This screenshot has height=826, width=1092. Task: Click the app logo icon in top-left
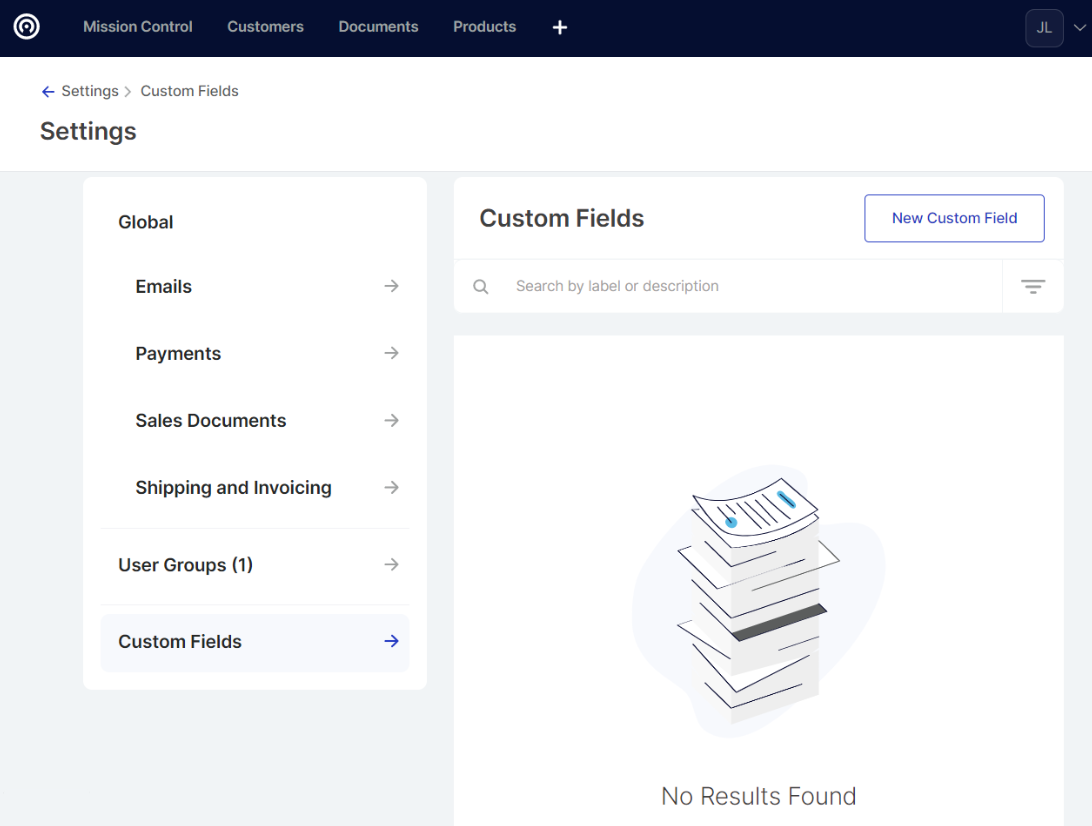[x=27, y=27]
